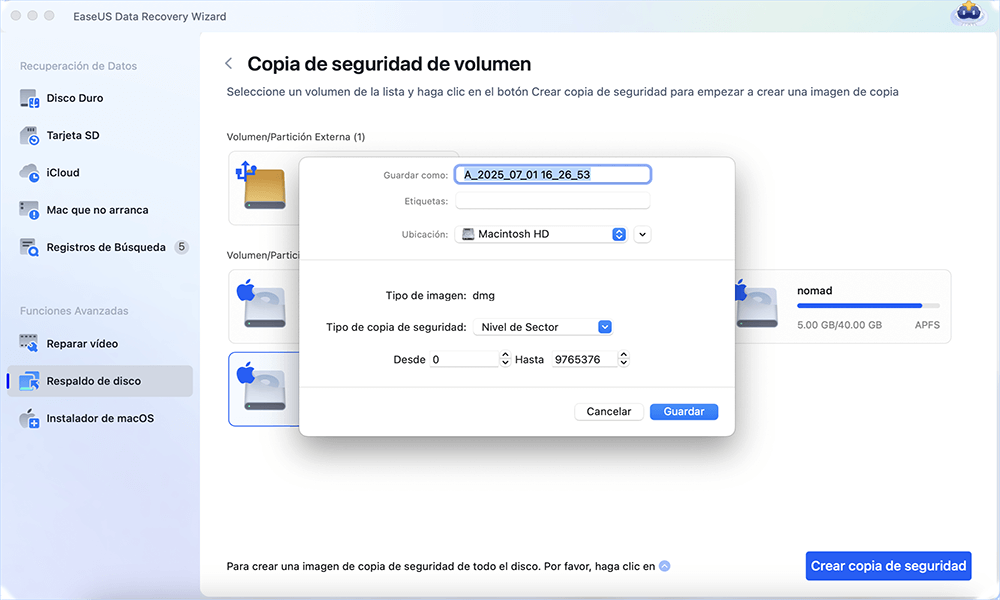Click the badge count 5 on Registros
The width and height of the screenshot is (1000, 600).
point(182,247)
